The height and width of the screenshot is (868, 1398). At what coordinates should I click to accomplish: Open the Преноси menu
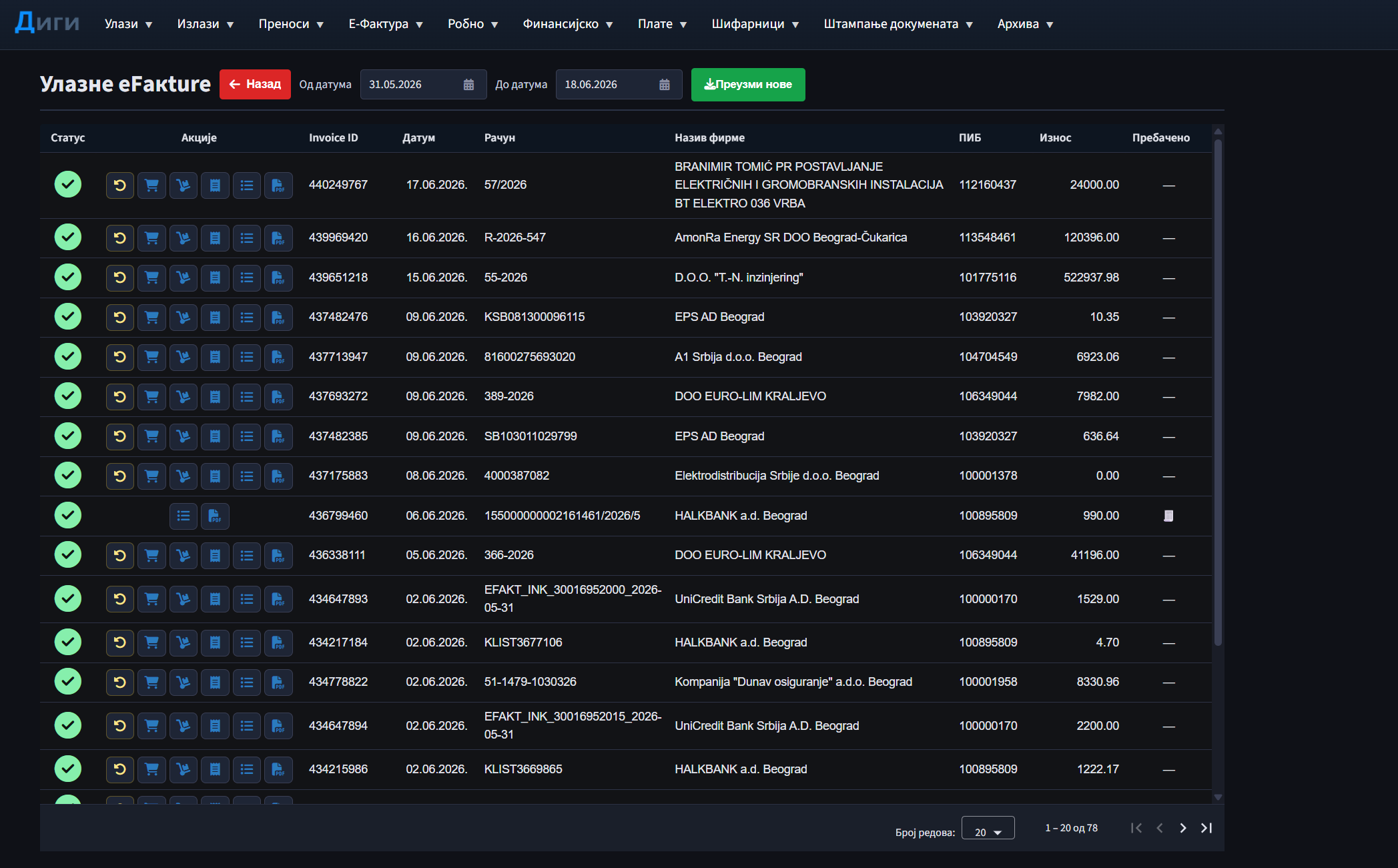(x=291, y=24)
